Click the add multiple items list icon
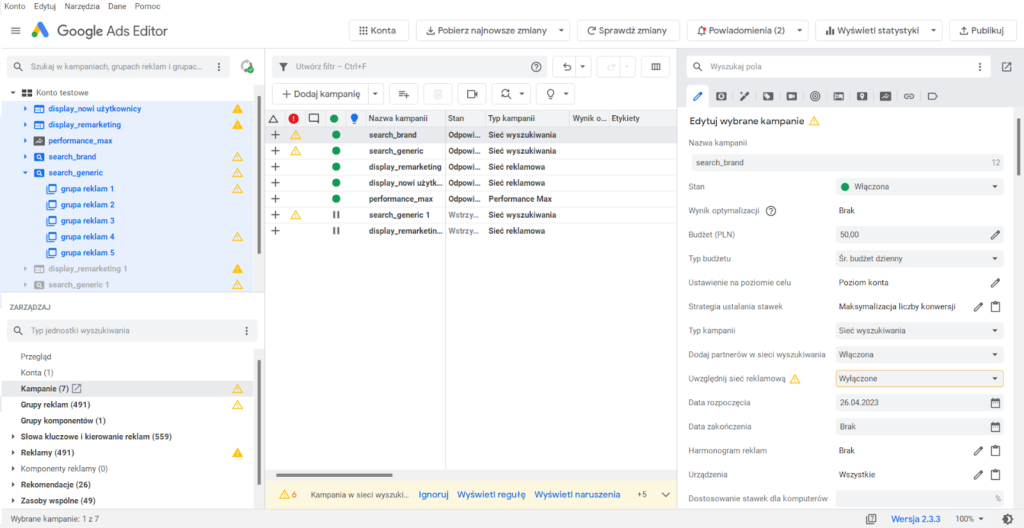The height and width of the screenshot is (528, 1024). pos(404,94)
